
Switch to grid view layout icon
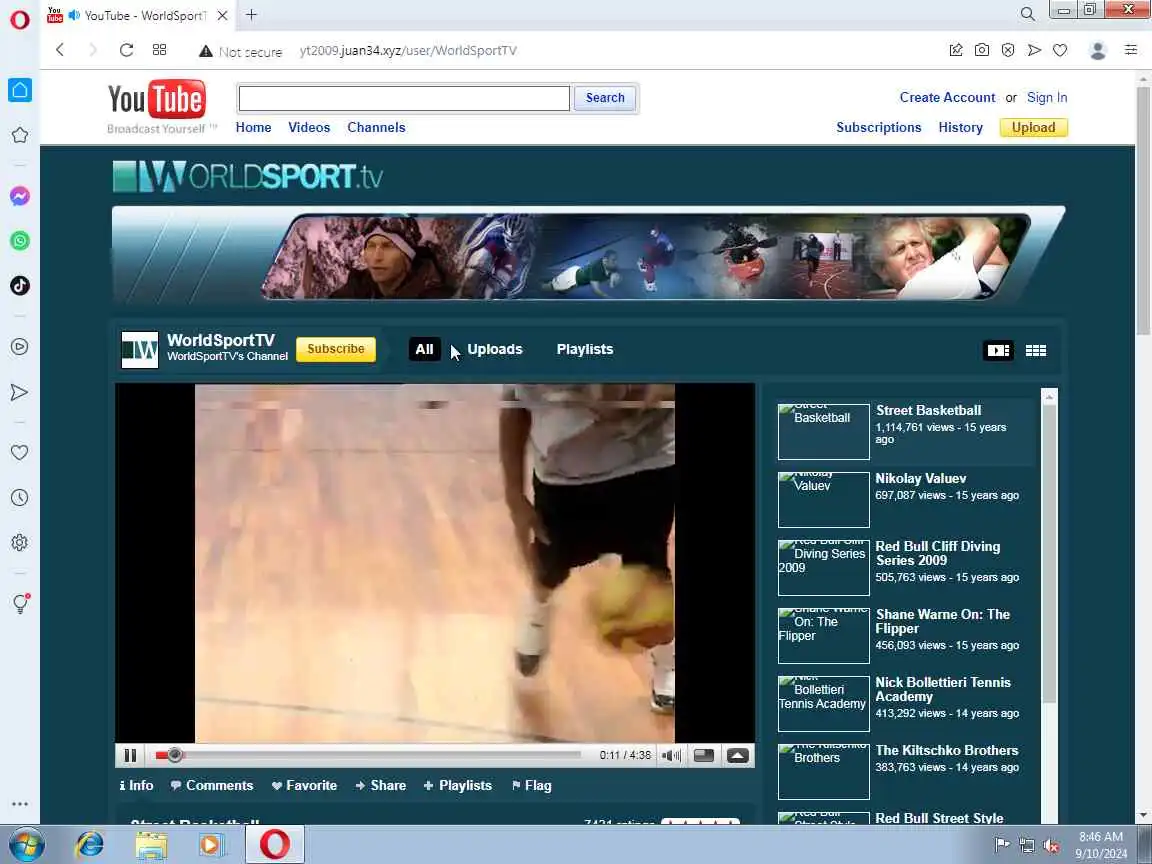click(1036, 350)
